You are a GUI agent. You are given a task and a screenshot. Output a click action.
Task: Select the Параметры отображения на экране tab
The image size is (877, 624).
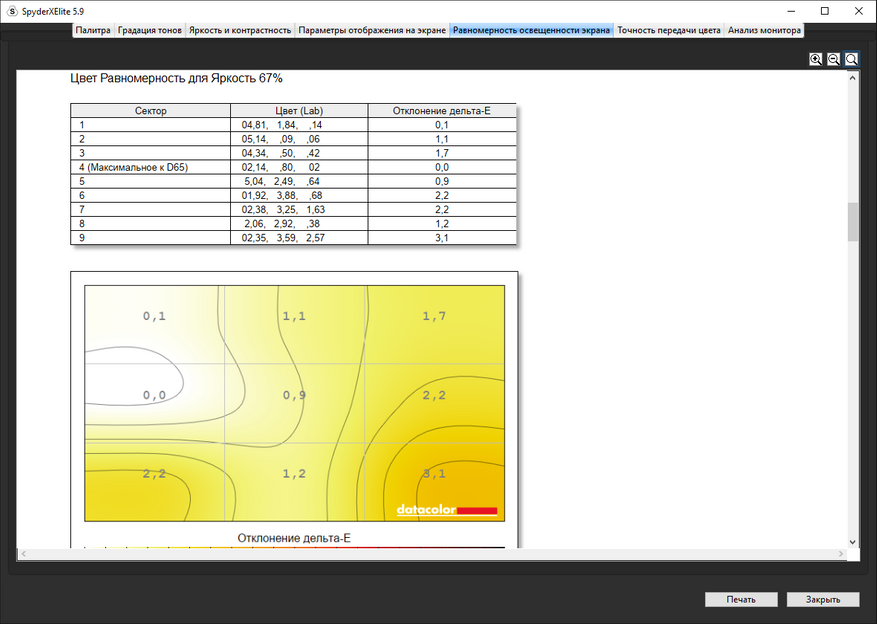coord(372,30)
